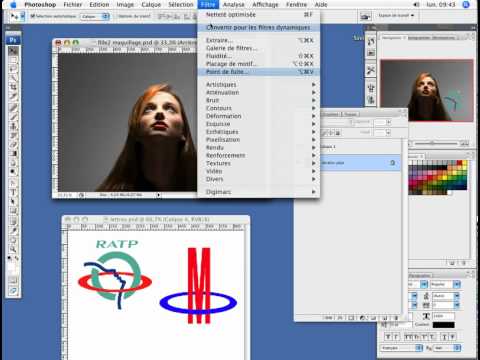Toggle Superscript text style
This screenshot has height=360, width=480.
pyautogui.click(x=424, y=337)
